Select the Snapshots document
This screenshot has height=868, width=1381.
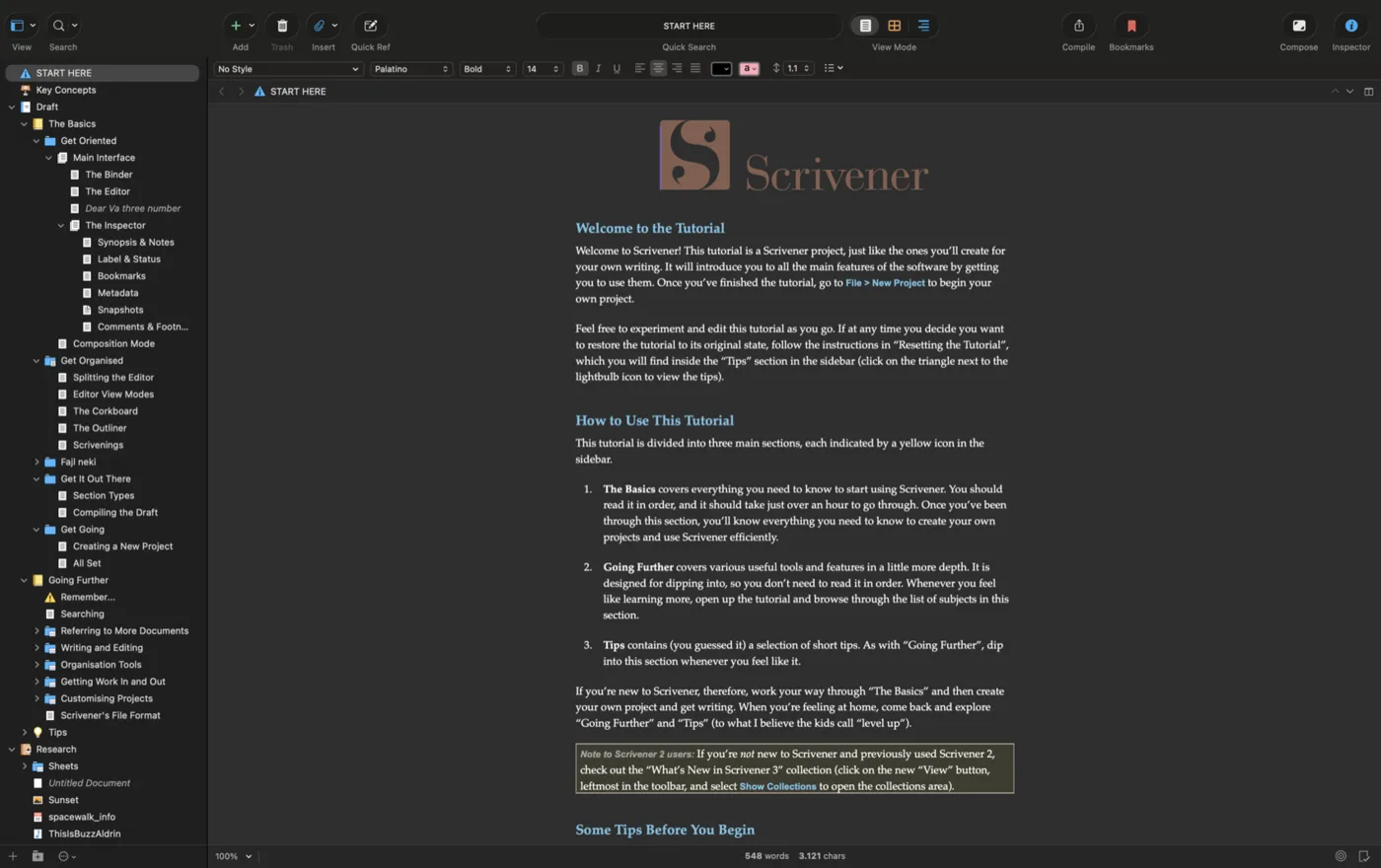[119, 310]
